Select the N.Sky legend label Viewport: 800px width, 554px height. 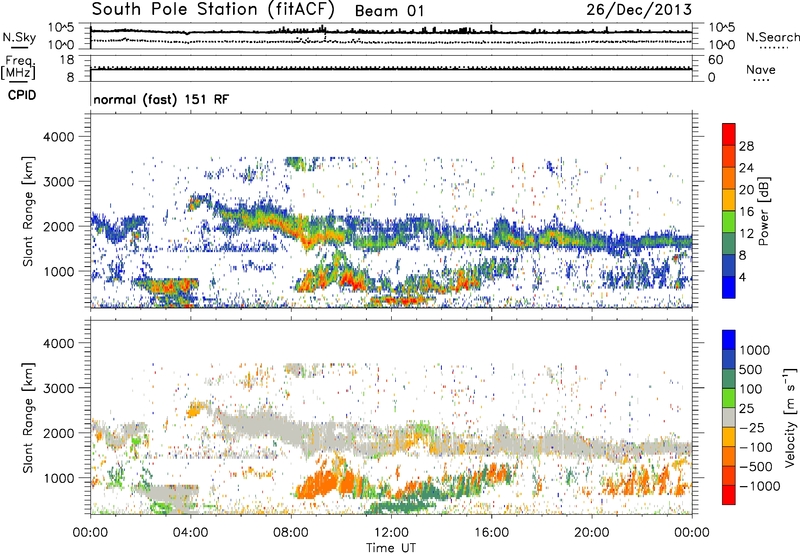tap(19, 37)
